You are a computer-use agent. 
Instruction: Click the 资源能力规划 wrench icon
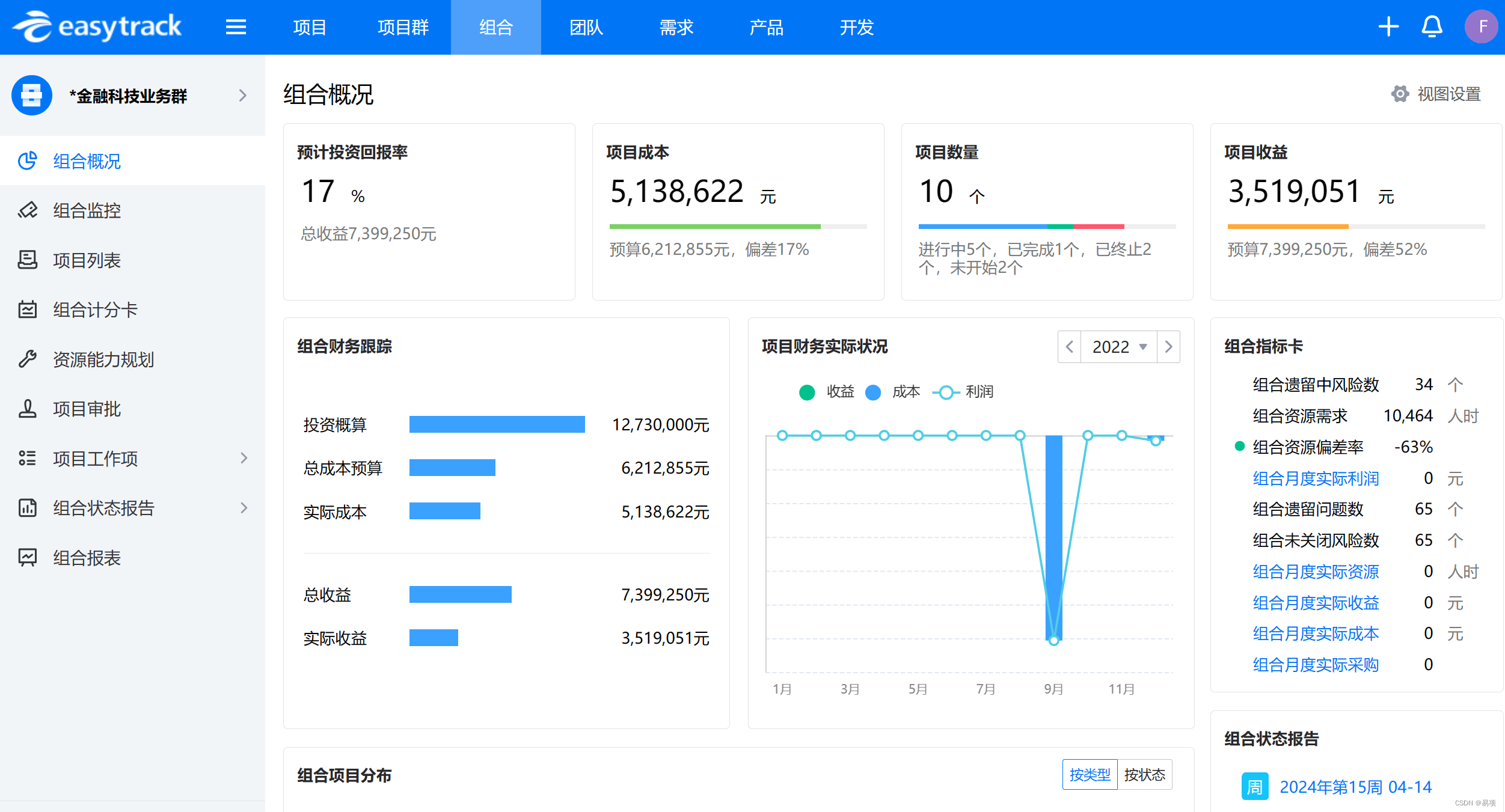click(x=28, y=359)
